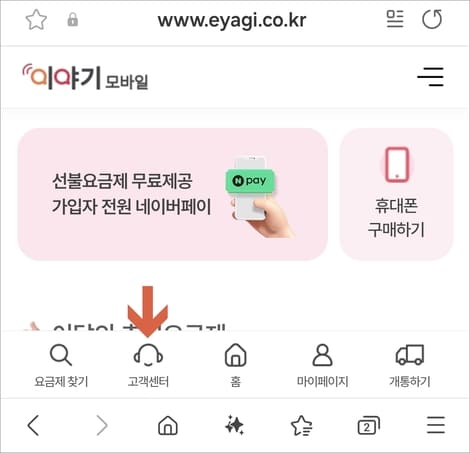
Task: Bookmark page with the star icon in address bar
Action: pyautogui.click(x=36, y=20)
